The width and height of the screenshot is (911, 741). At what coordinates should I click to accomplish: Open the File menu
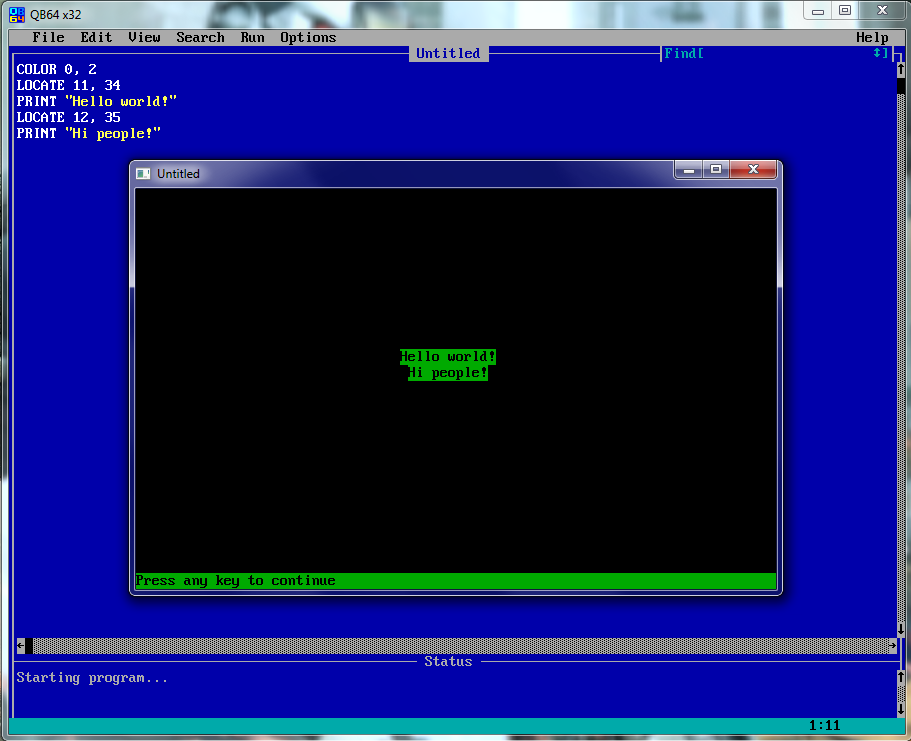pos(48,37)
